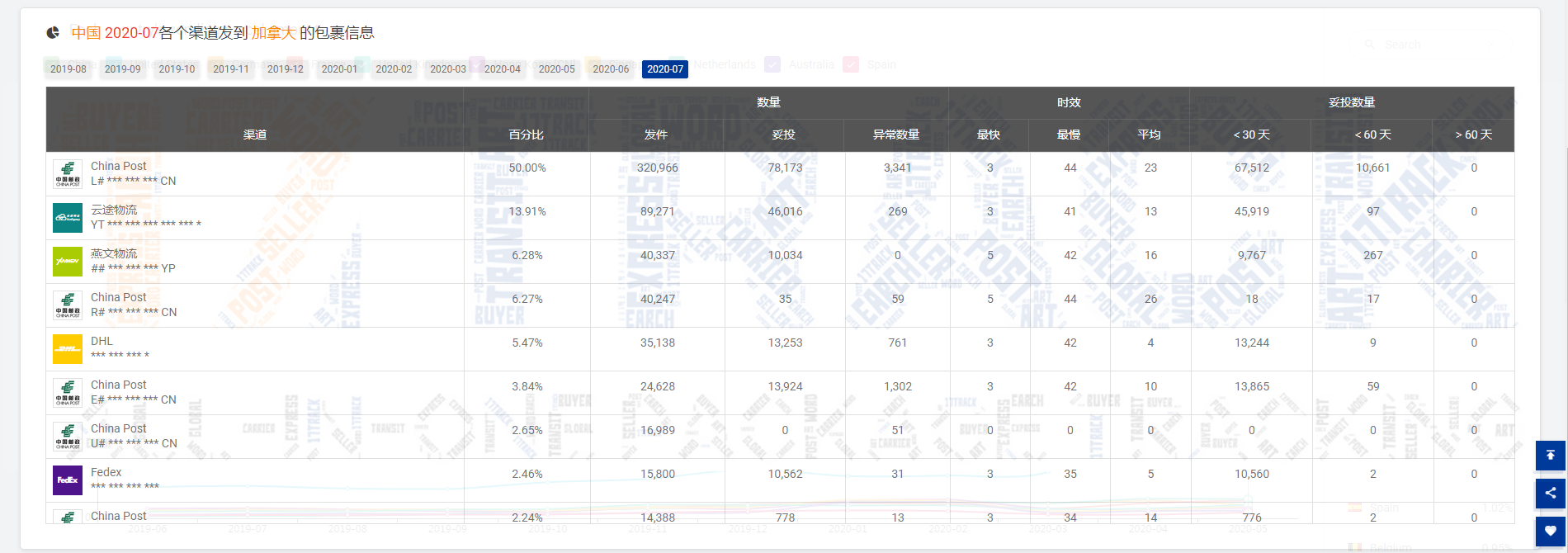Click the 燕文物流 carrier logo
The image size is (1568, 553).
coord(68,262)
